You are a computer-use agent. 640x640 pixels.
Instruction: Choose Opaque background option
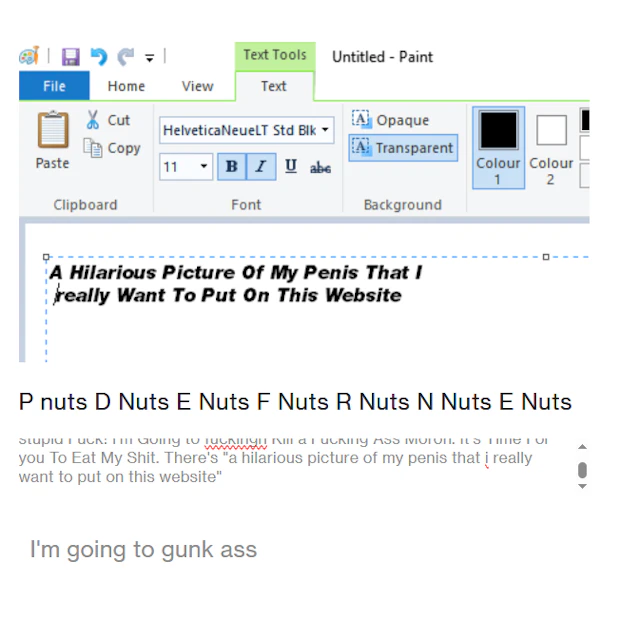coord(390,120)
